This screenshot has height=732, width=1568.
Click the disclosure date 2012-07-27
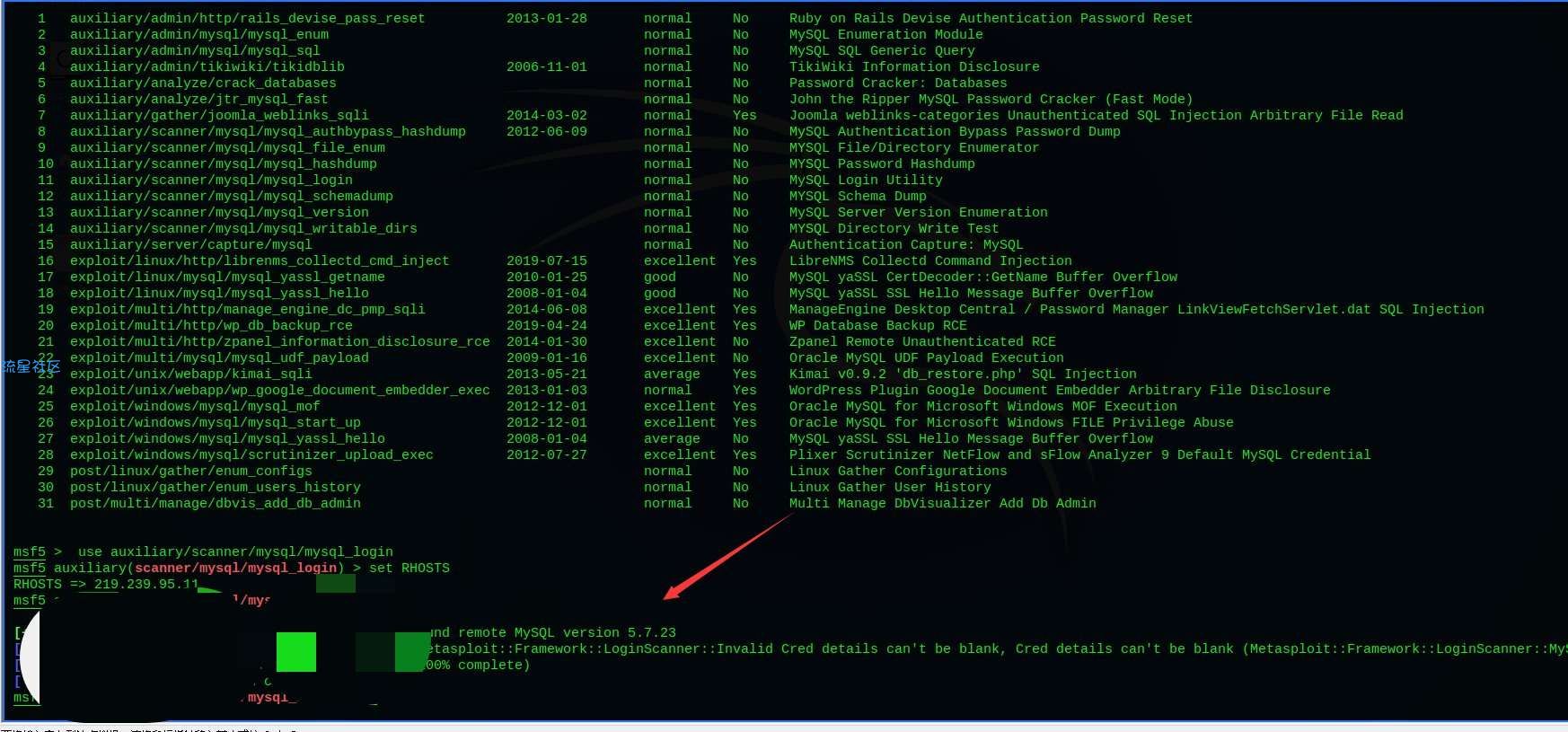[547, 454]
